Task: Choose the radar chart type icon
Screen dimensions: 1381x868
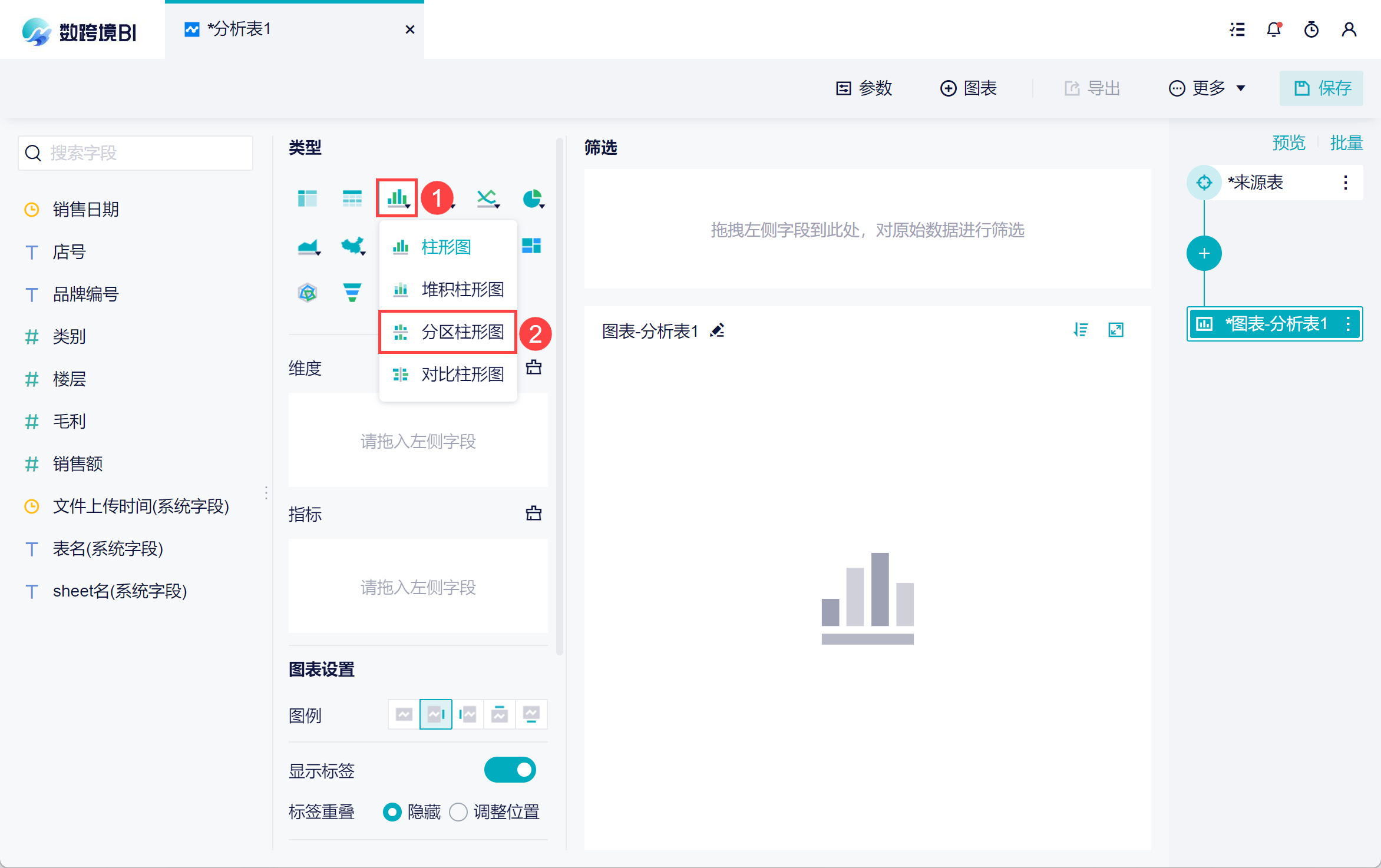Action: (308, 292)
